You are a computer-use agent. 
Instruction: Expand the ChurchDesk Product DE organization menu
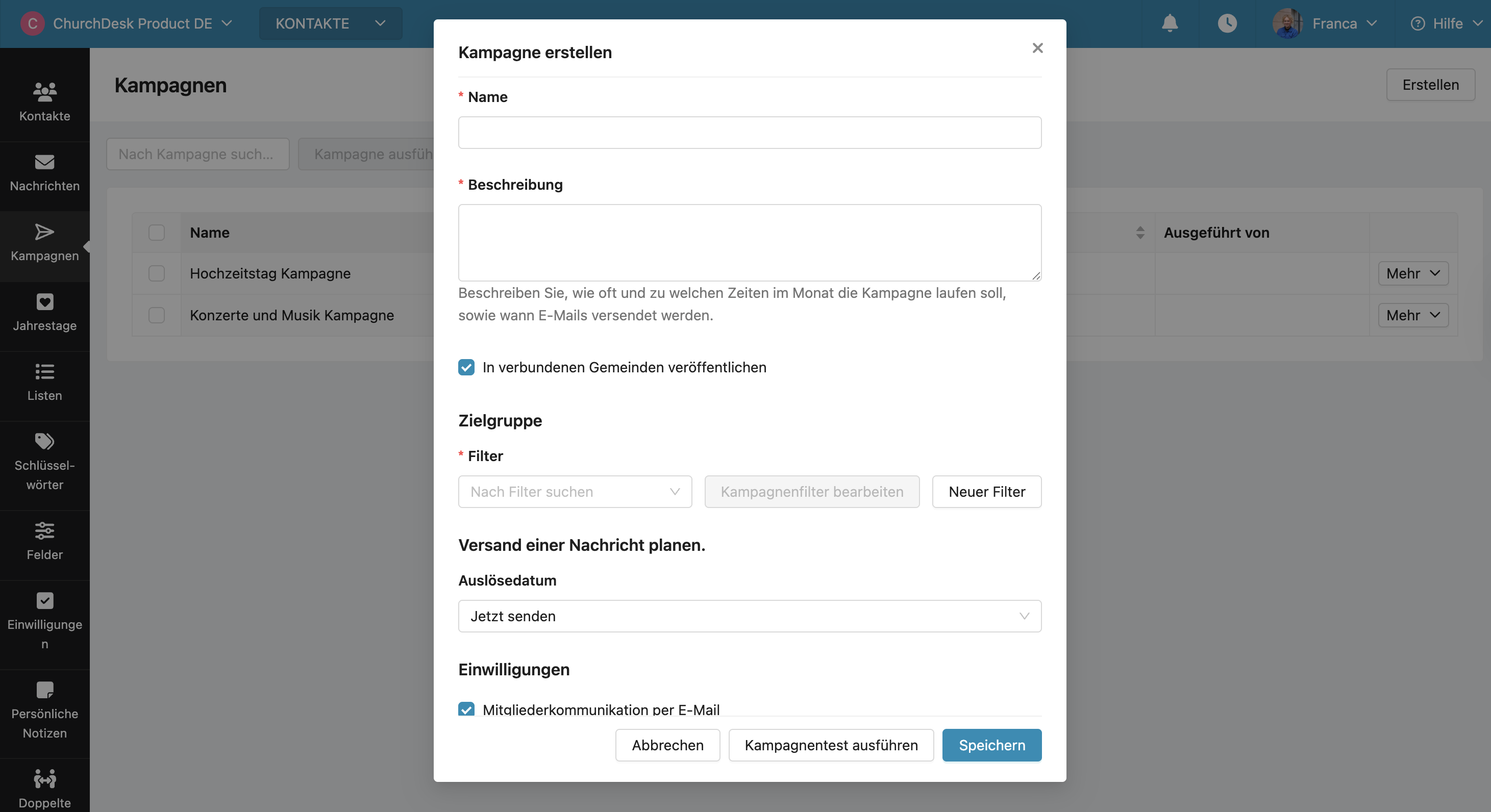[142, 24]
